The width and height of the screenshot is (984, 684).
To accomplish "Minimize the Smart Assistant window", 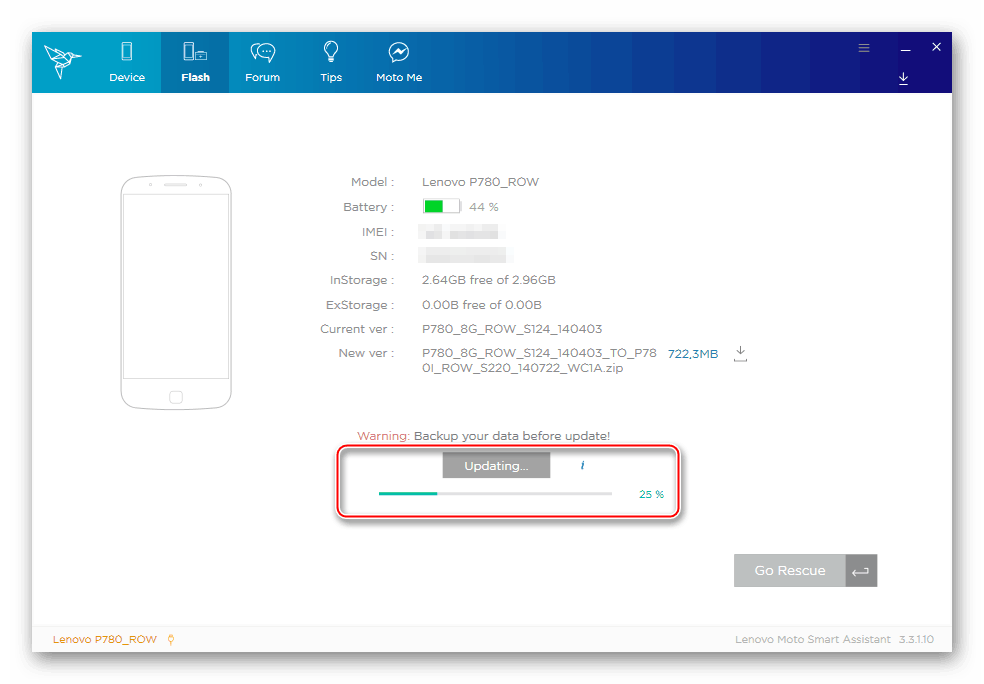I will click(904, 48).
